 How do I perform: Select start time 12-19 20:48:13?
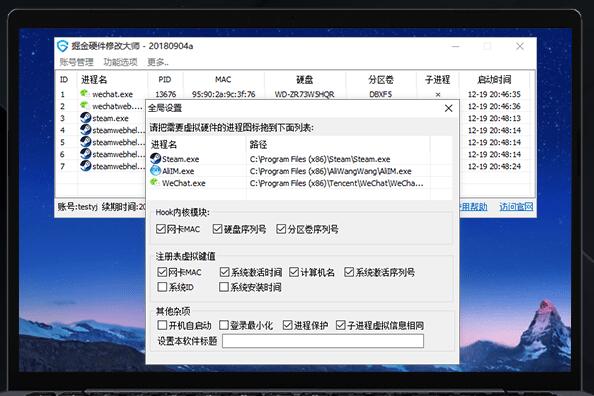point(494,118)
